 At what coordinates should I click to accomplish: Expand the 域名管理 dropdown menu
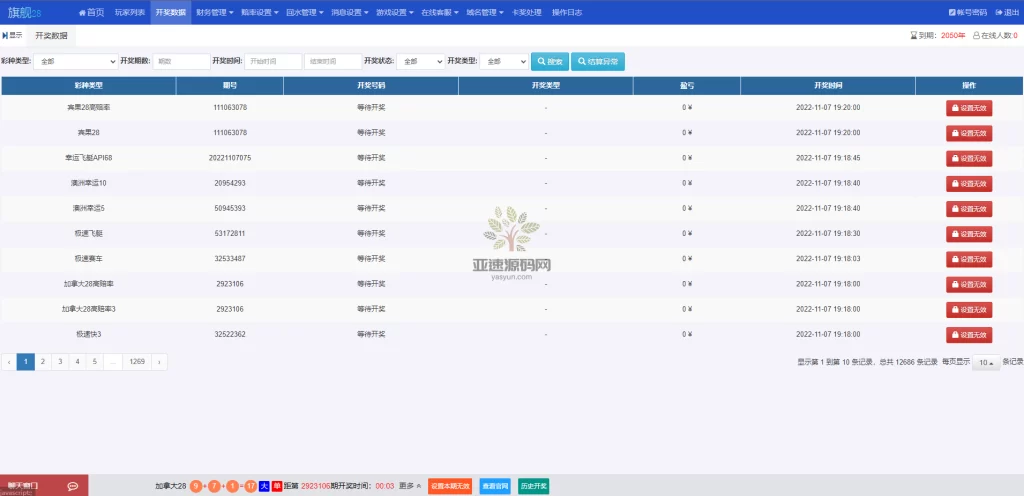coord(485,12)
